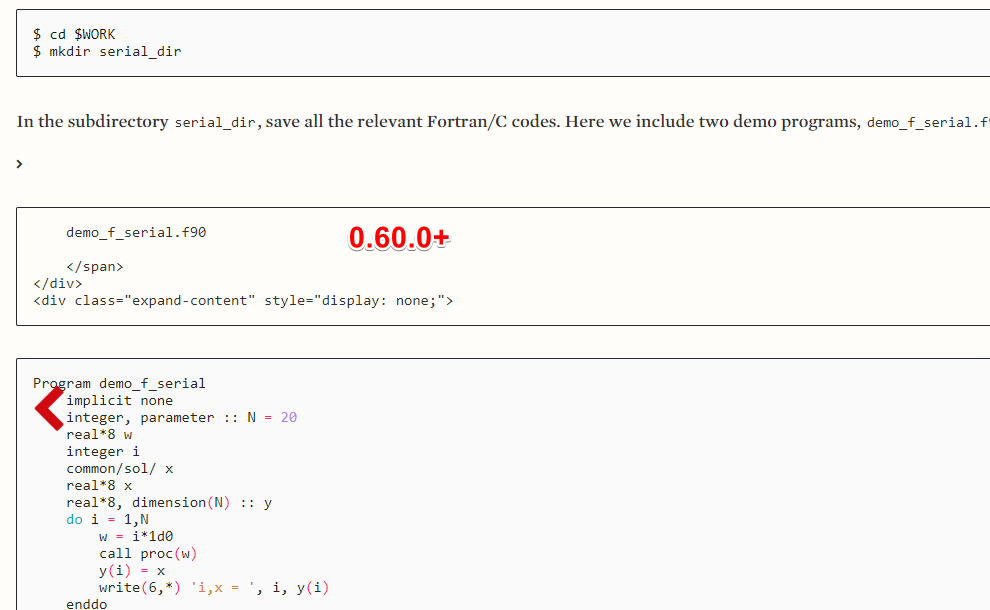The height and width of the screenshot is (610, 990).
Task: Click the 'implicit none' statement
Action: point(119,400)
